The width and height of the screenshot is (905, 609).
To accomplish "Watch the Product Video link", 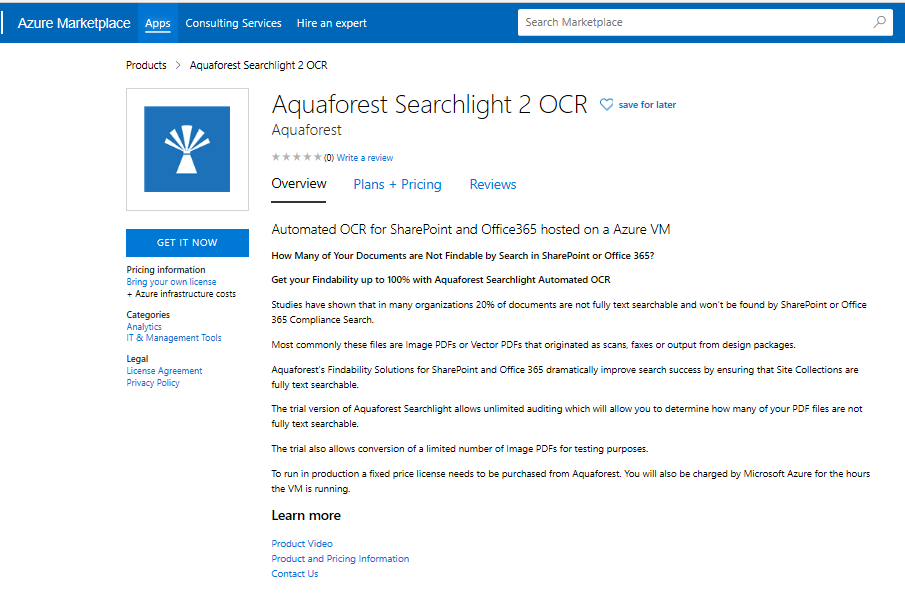I will (302, 544).
